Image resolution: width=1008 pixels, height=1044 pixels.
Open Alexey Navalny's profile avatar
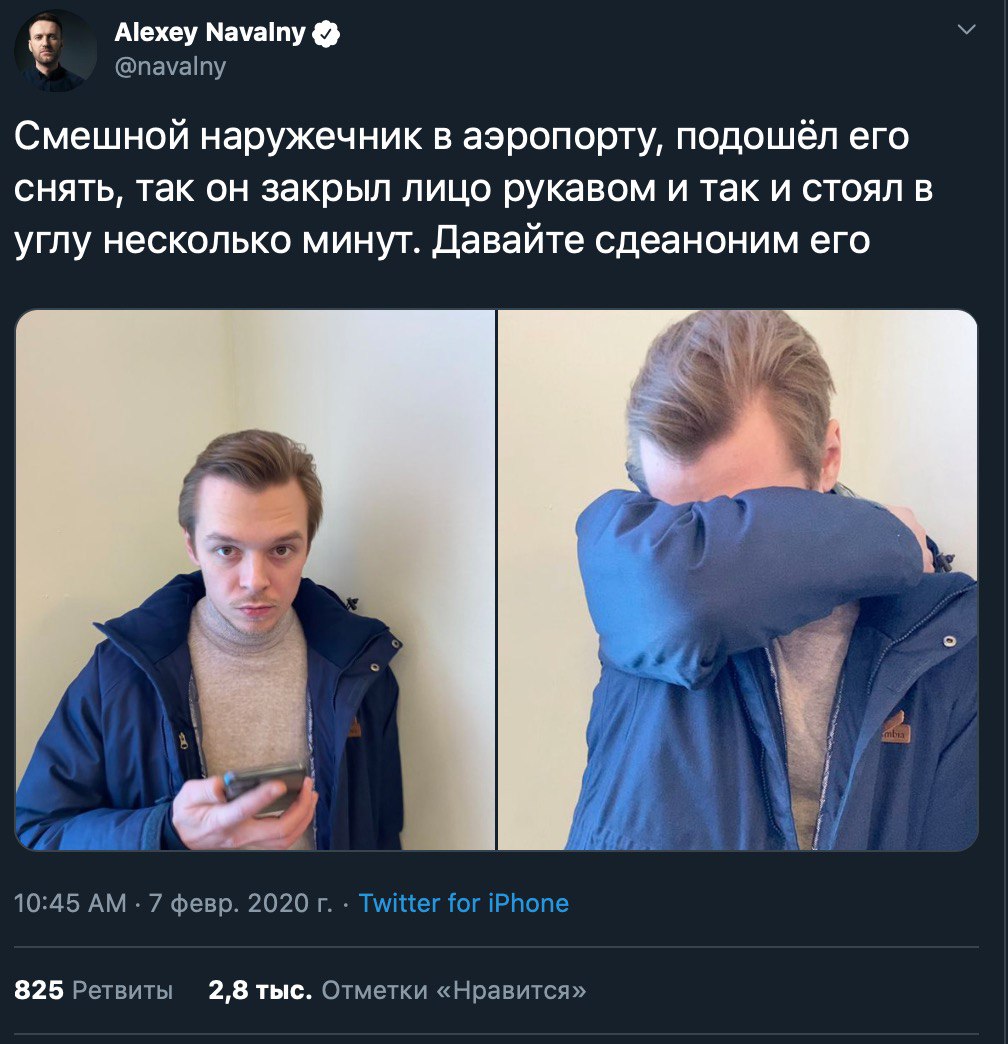[x=55, y=50]
